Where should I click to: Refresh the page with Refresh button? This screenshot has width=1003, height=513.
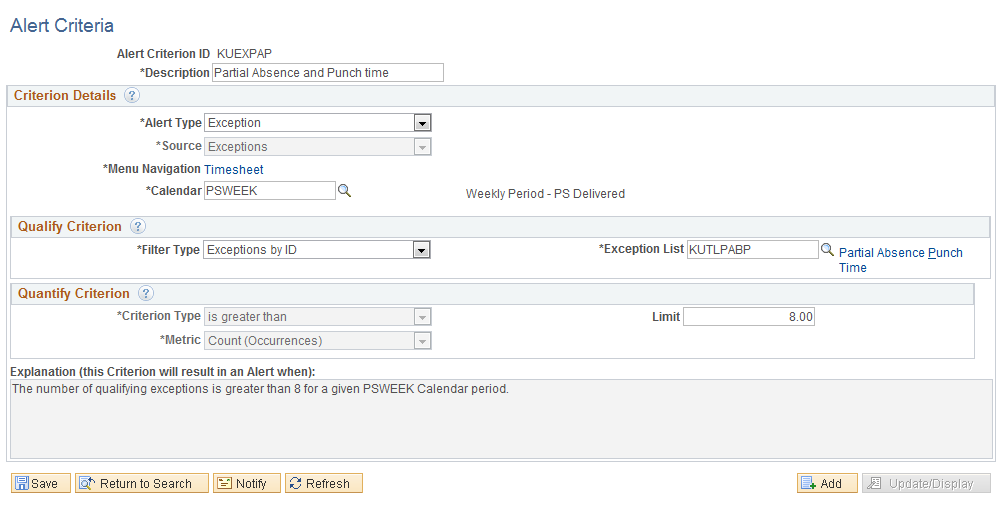pyautogui.click(x=324, y=483)
